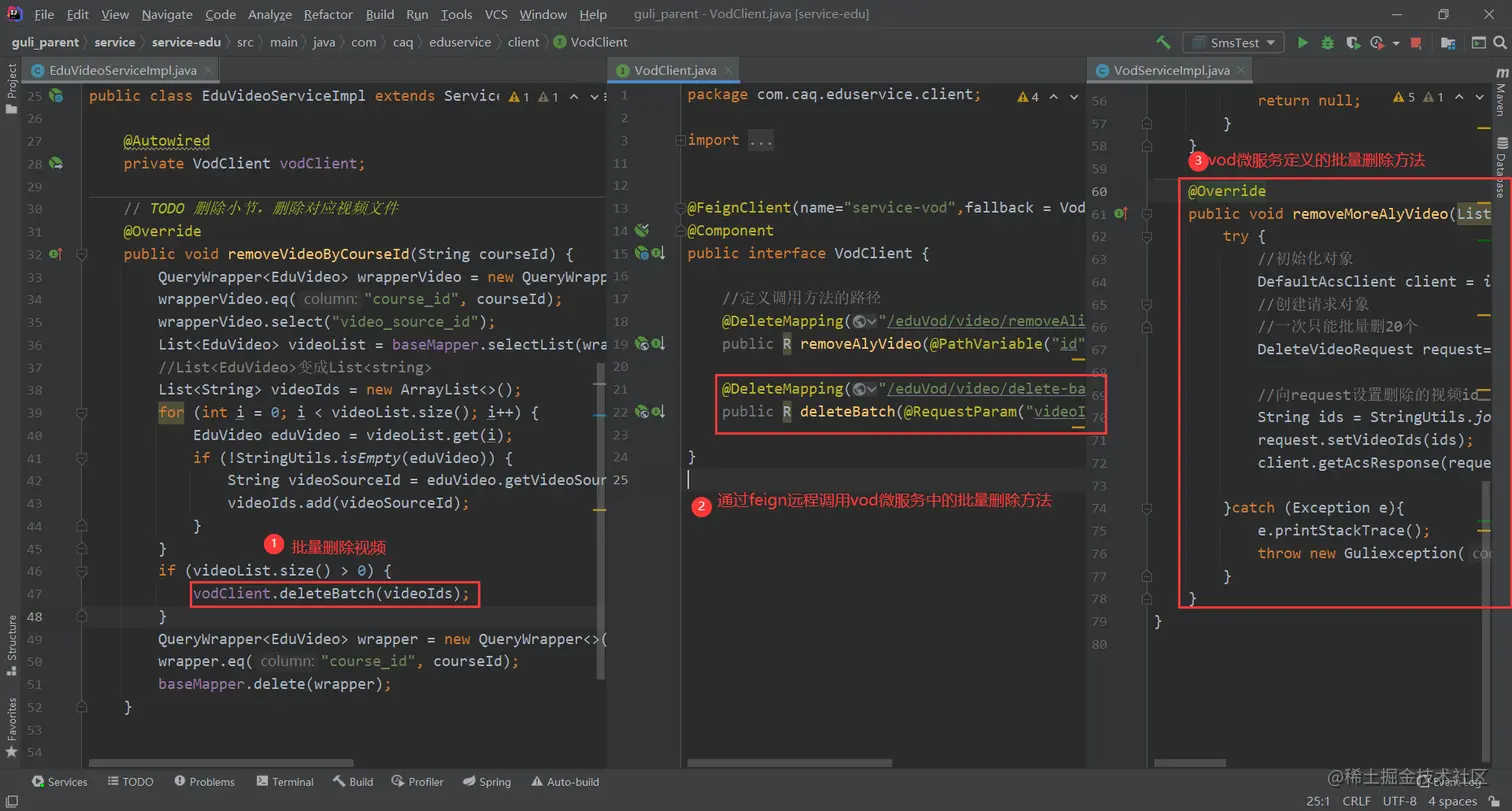Switch to EduVideoServiceImpl.java tab
The height and width of the screenshot is (811, 1512).
122,71
